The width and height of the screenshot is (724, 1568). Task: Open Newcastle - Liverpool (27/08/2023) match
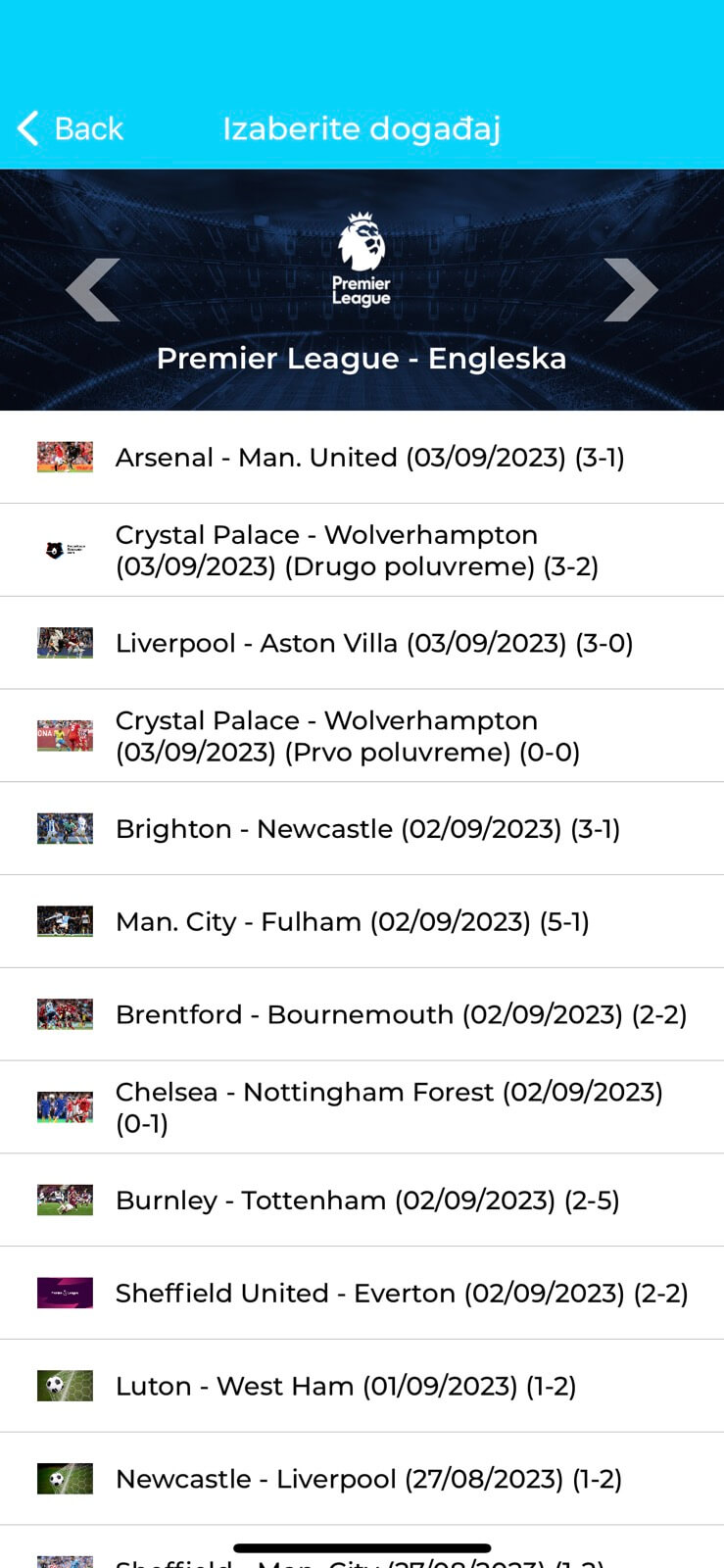pyautogui.click(x=368, y=1479)
